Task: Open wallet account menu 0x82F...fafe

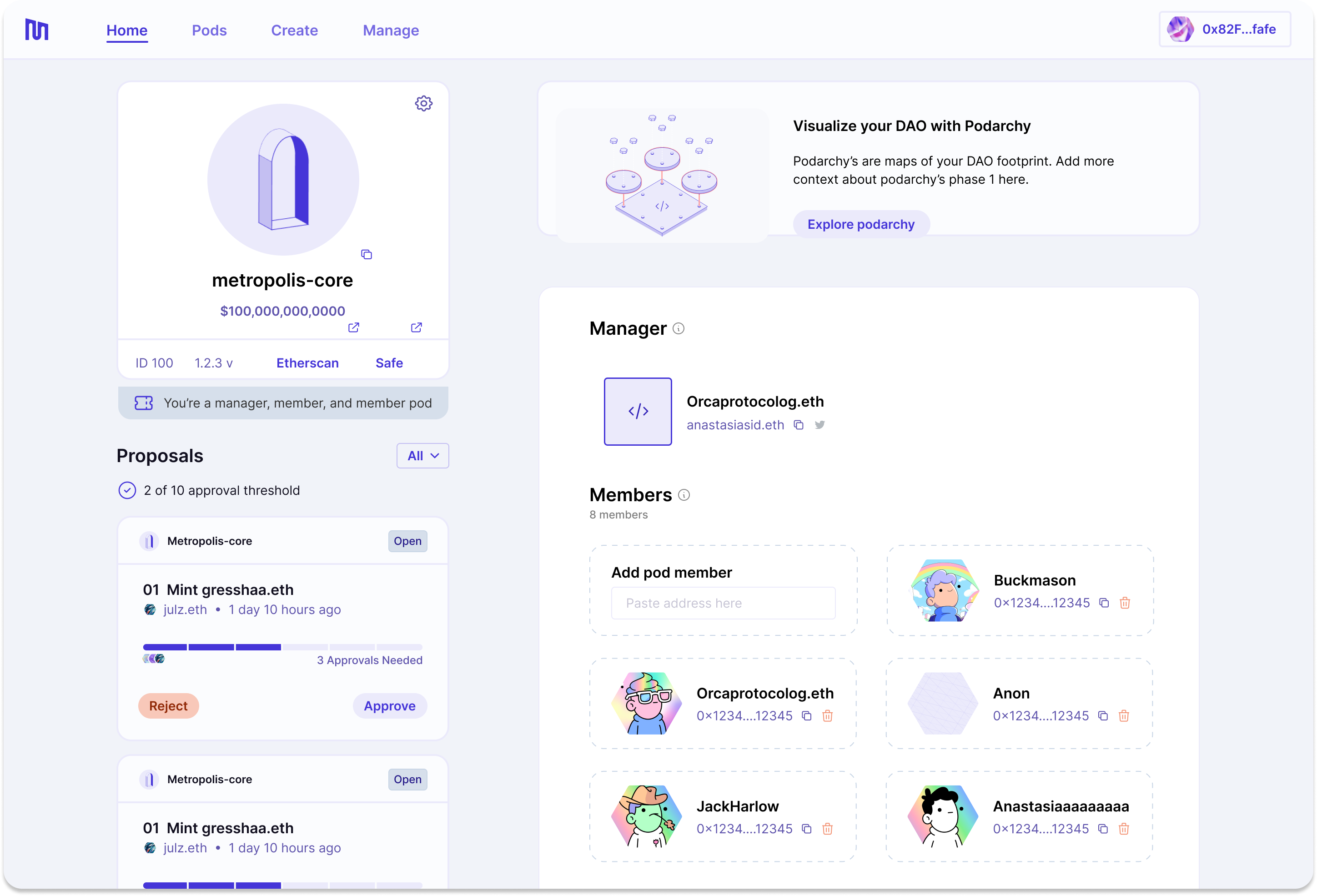Action: click(x=1225, y=29)
